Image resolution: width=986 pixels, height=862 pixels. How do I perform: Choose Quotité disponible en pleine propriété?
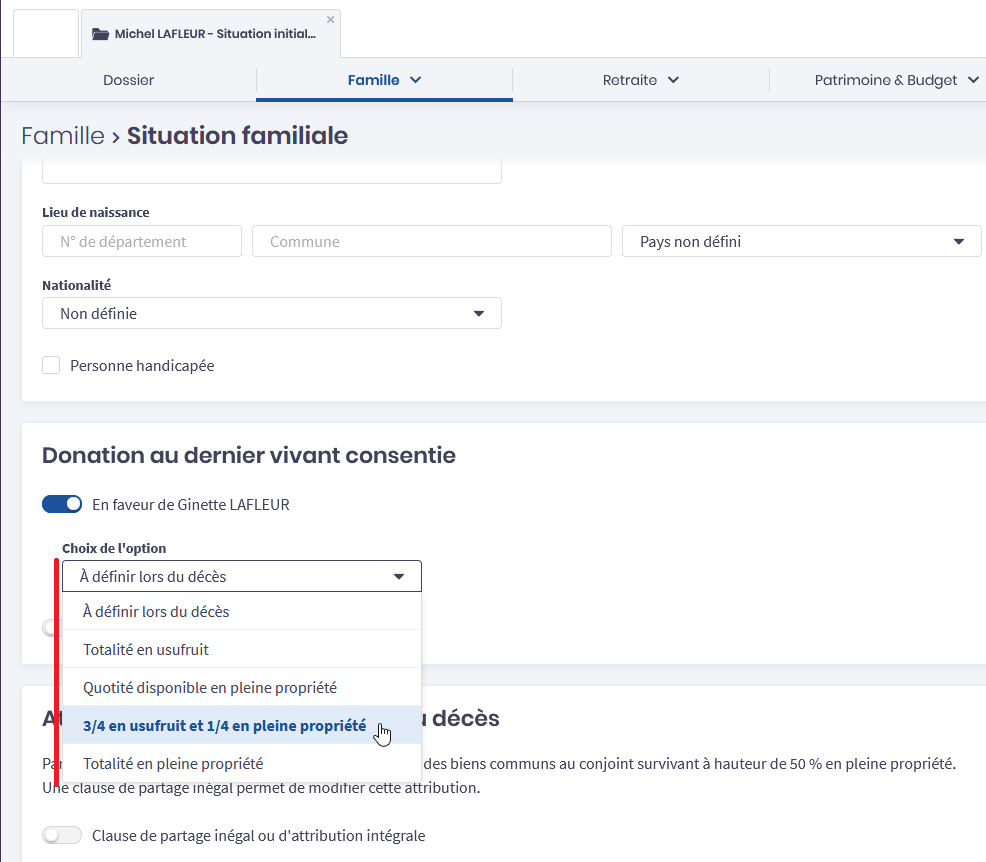[x=210, y=688]
